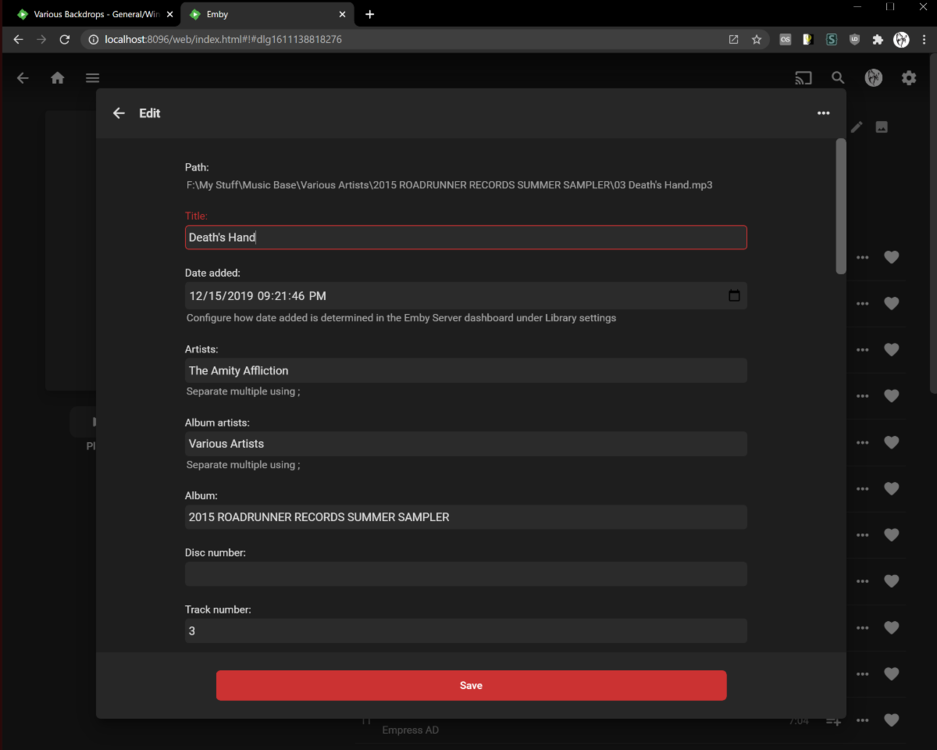Open search with magnifying glass icon

[x=837, y=77]
